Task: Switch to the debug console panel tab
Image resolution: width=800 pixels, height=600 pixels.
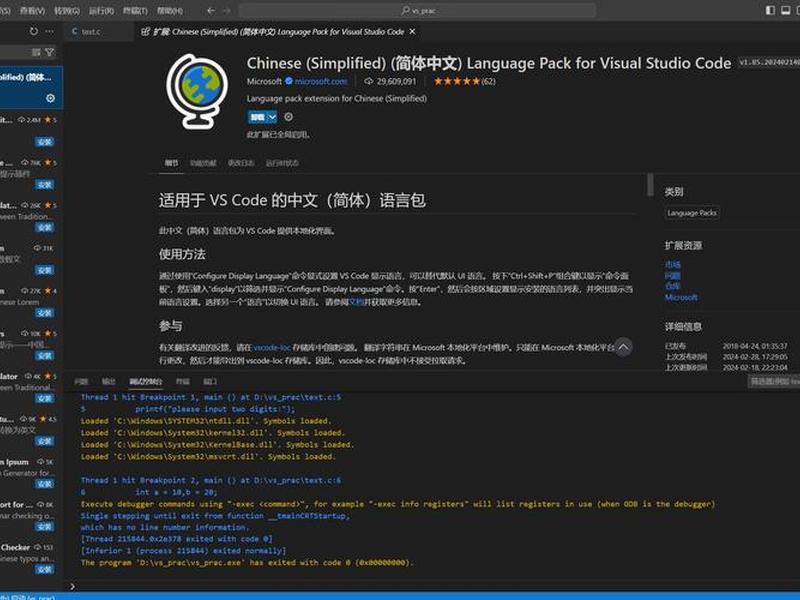Action: [x=145, y=382]
